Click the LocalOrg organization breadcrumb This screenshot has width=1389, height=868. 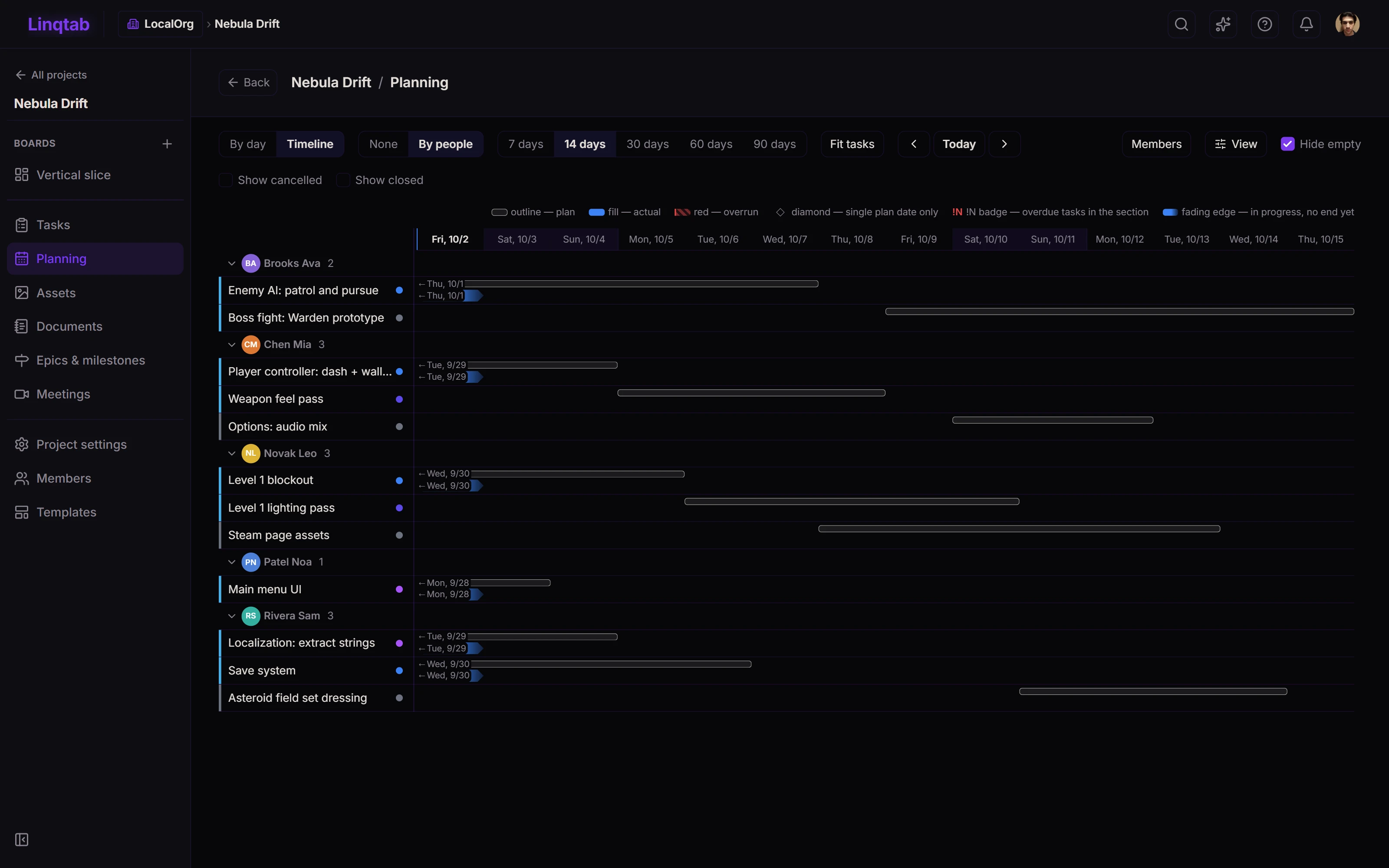[161, 24]
